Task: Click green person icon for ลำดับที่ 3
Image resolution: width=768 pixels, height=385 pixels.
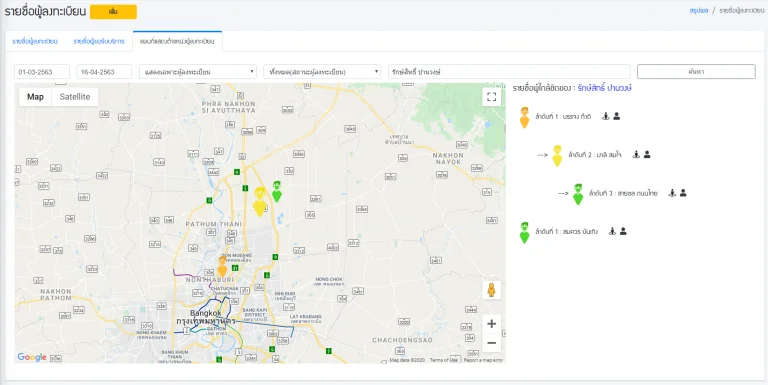Action: click(578, 194)
